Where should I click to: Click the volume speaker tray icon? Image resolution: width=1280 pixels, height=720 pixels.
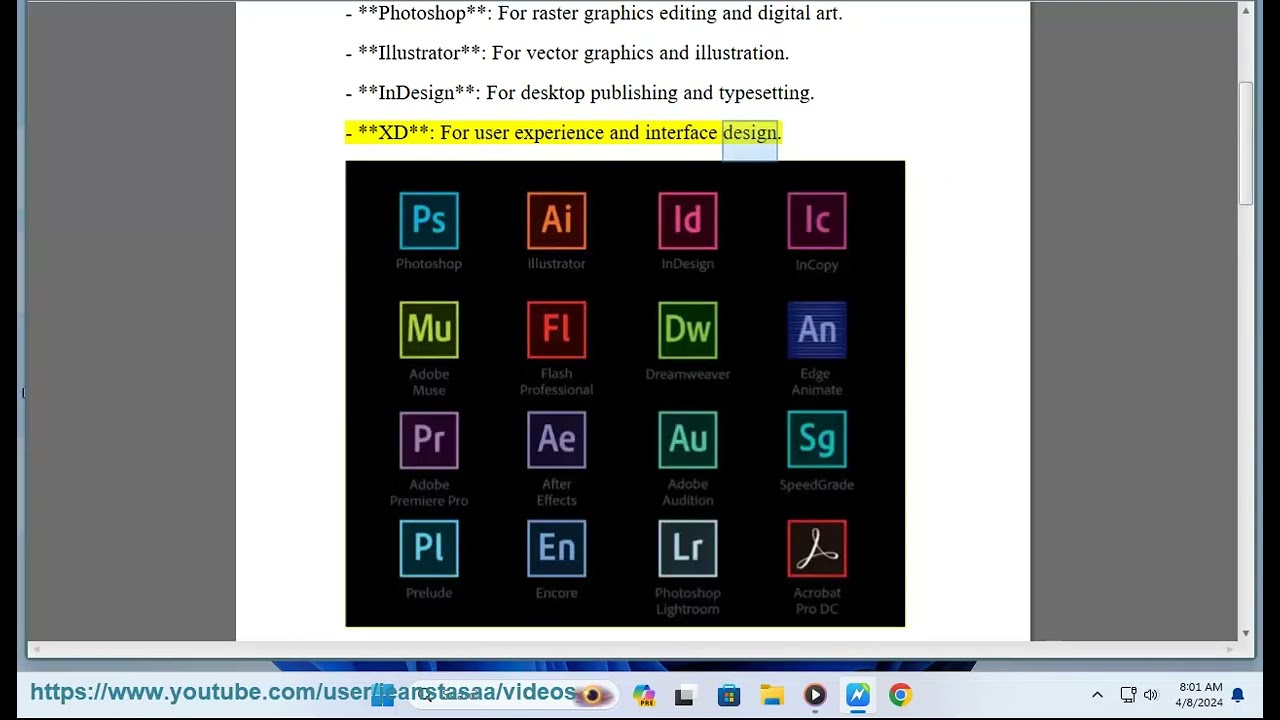click(1150, 695)
